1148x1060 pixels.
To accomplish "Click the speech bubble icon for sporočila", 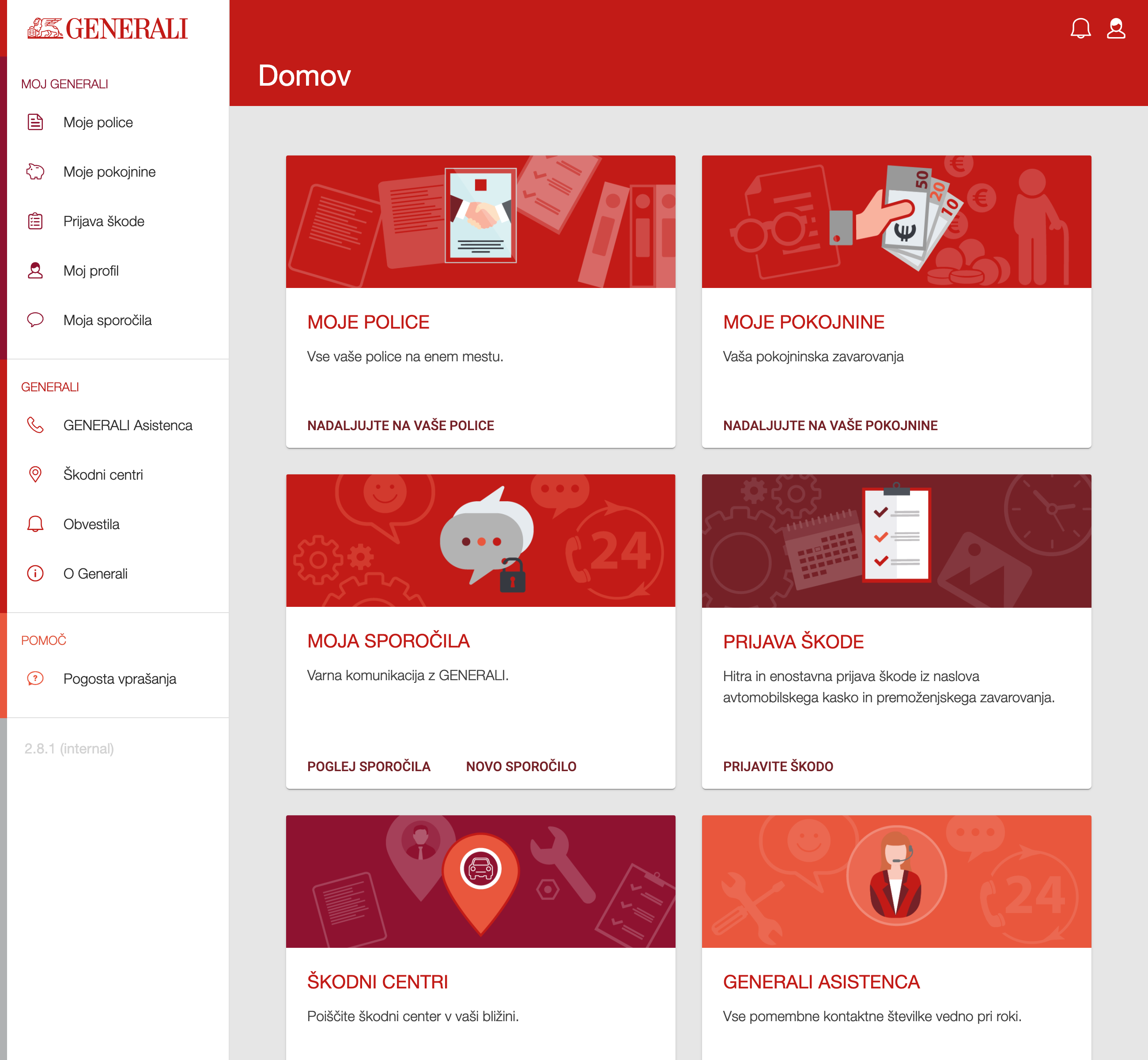I will coord(36,319).
